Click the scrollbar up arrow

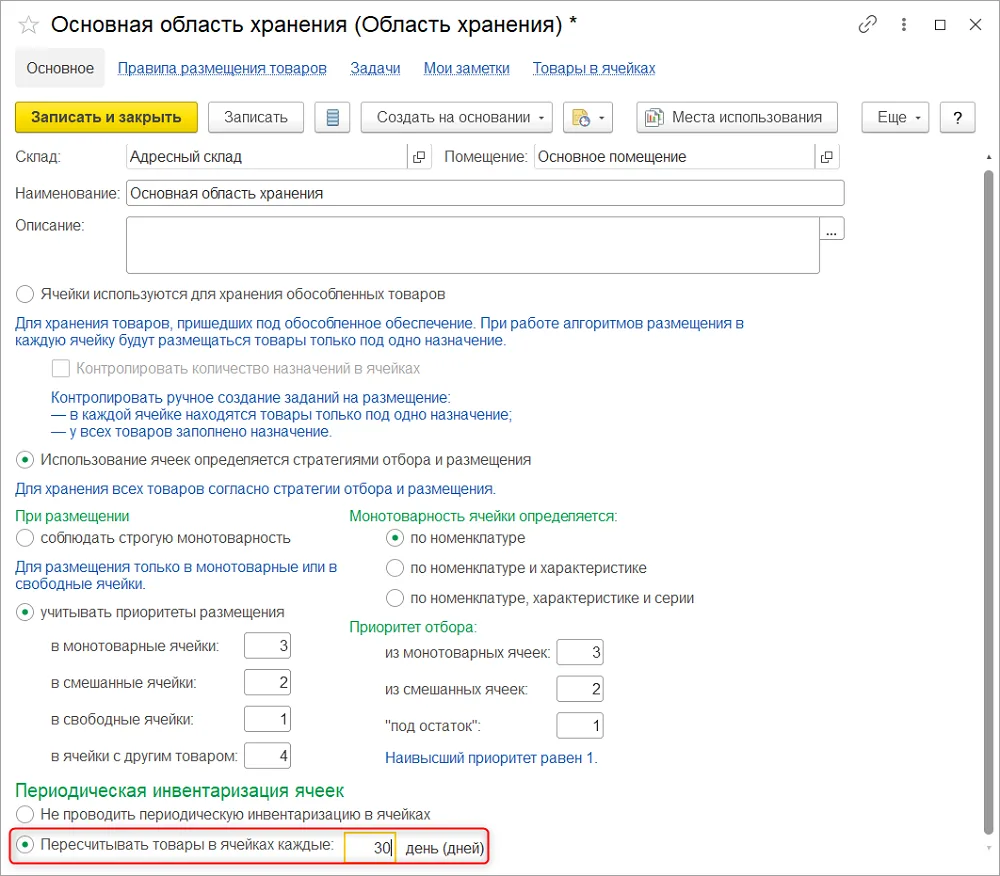989,157
